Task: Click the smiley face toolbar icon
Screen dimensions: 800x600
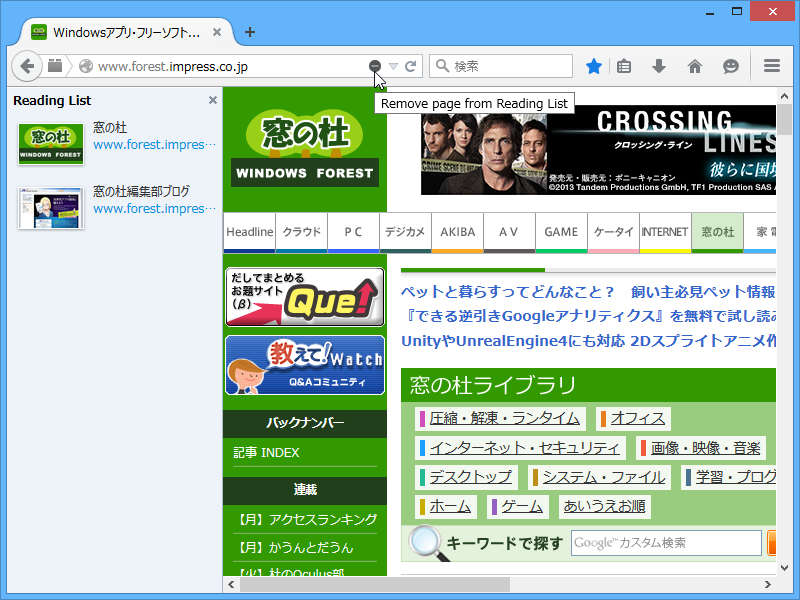Action: pyautogui.click(x=731, y=66)
